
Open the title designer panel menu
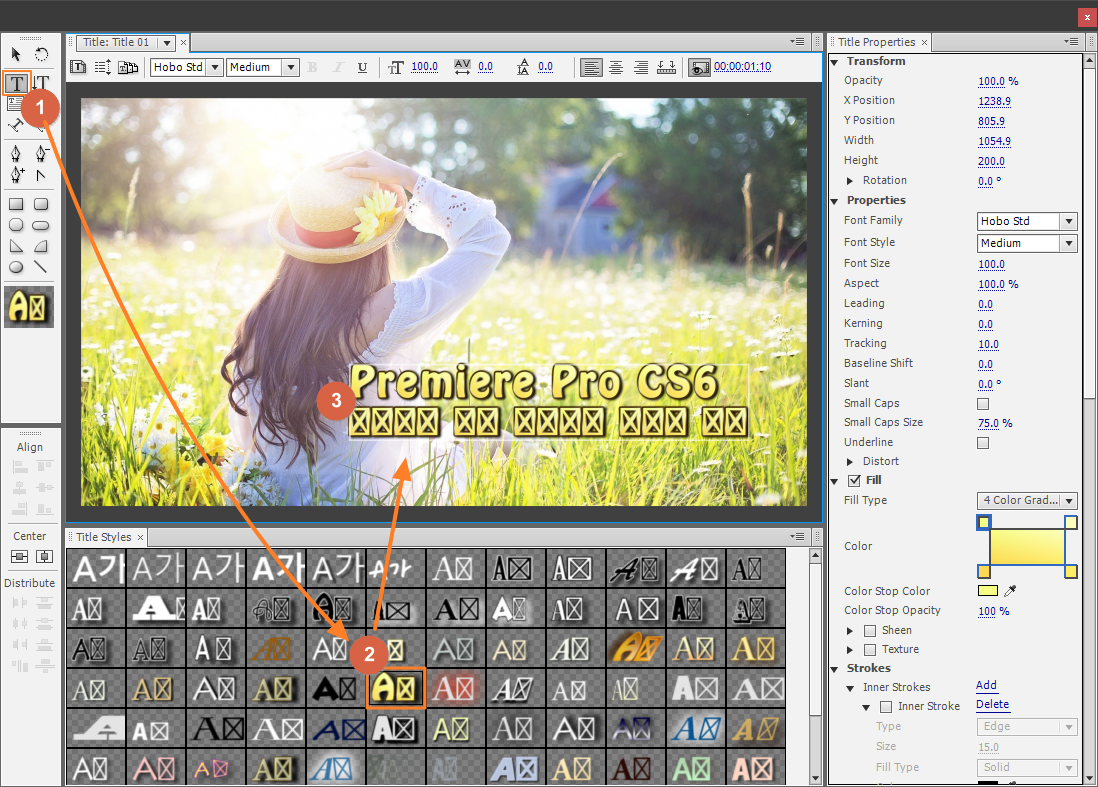pos(797,41)
